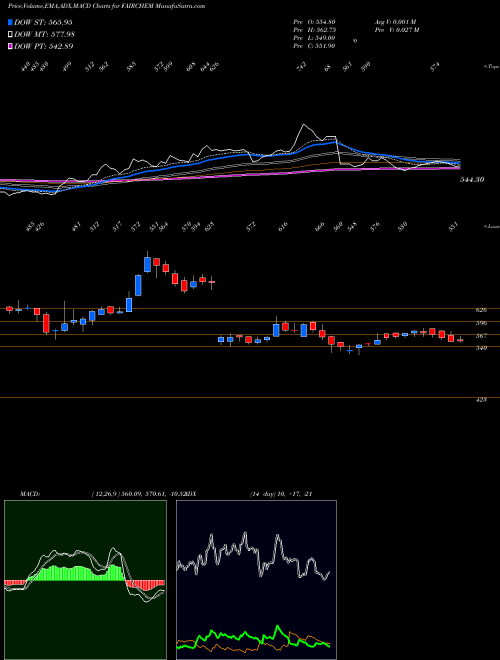
Task: Click the 742 top value label above EMA chart
Action: pyautogui.click(x=301, y=67)
